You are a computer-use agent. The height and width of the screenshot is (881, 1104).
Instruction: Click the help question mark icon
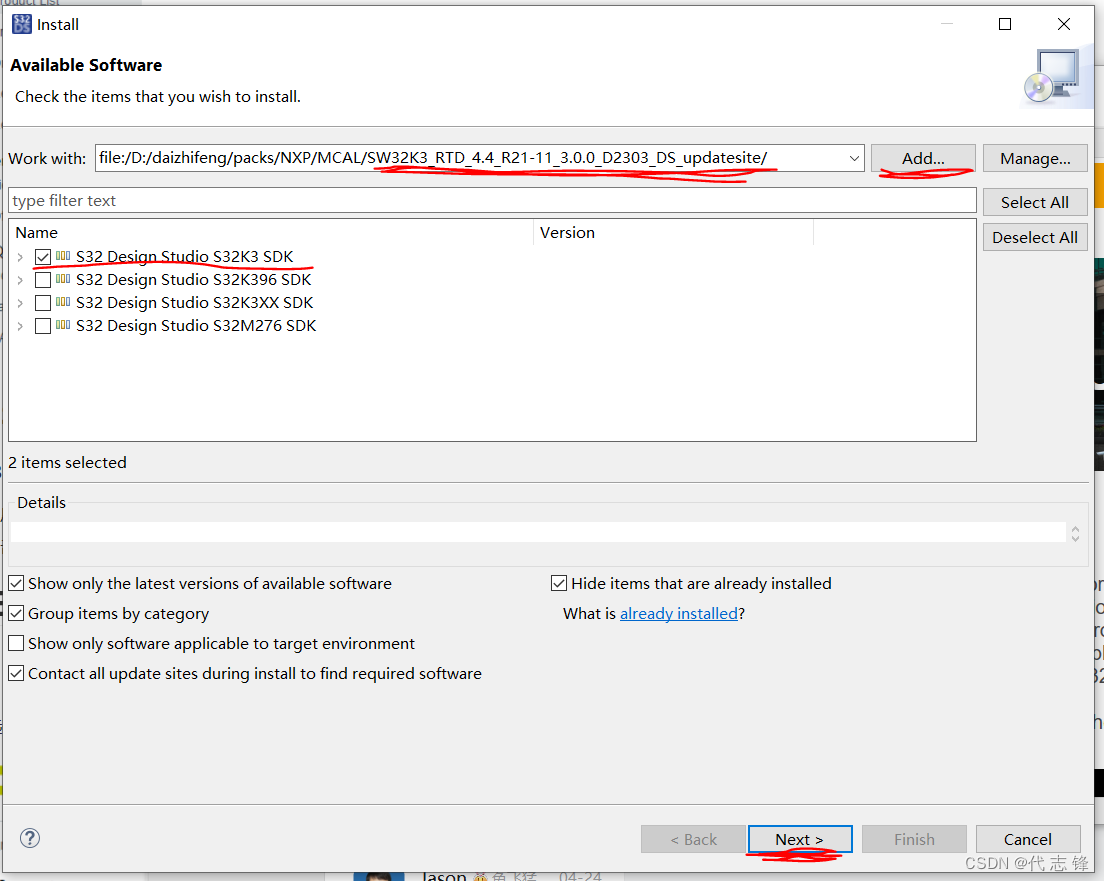tap(30, 838)
